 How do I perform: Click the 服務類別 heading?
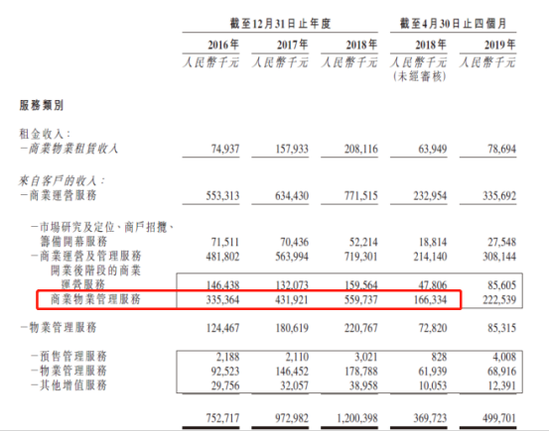coord(41,105)
